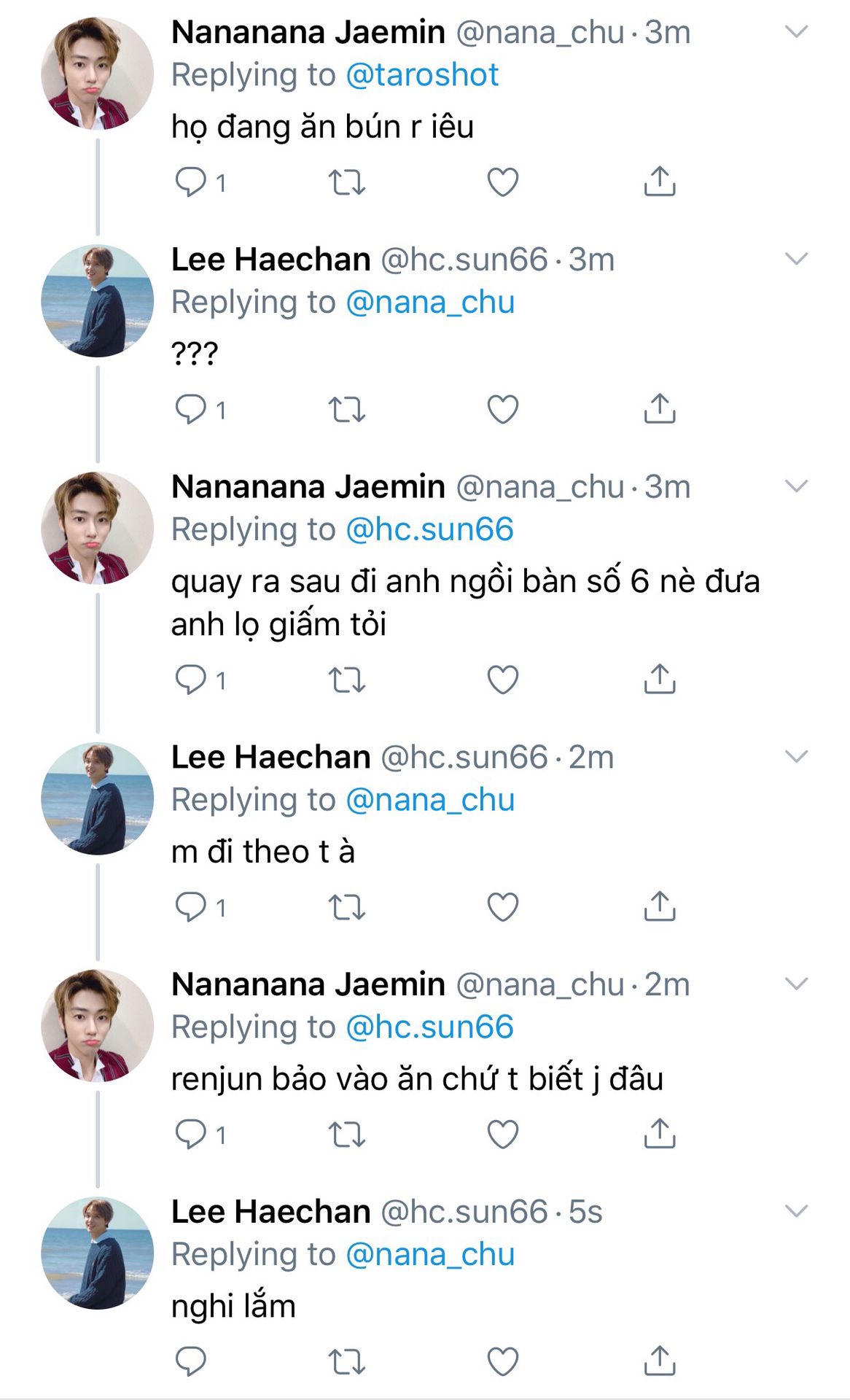Open Lee Haechan's avatar on the "nghi lắm" tweet

pyautogui.click(x=97, y=1253)
